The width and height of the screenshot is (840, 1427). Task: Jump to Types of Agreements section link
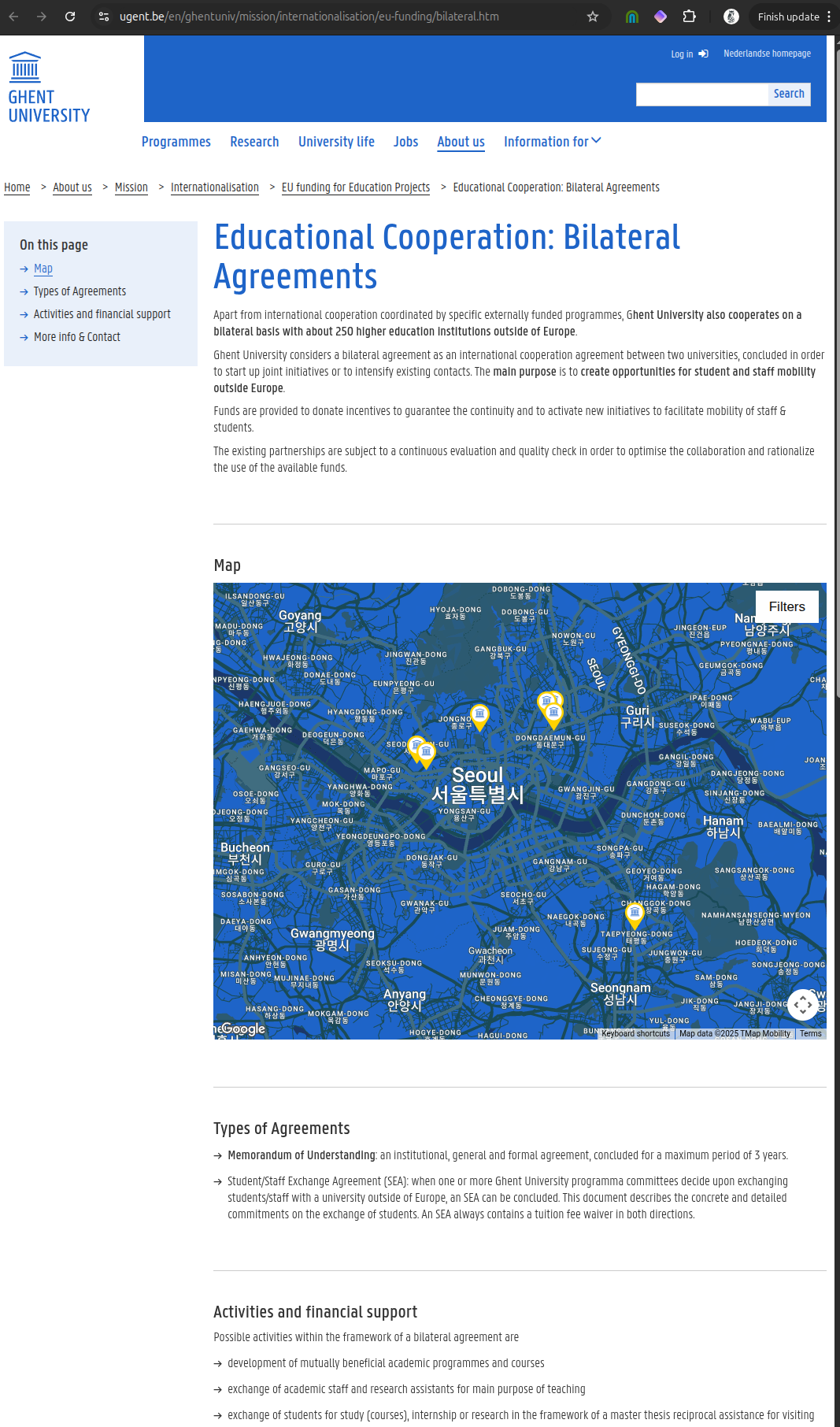click(80, 291)
